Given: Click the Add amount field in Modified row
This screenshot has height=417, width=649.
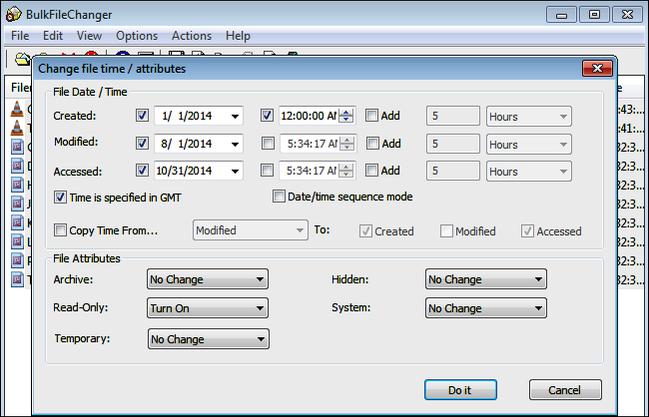Looking at the screenshot, I should [453, 144].
